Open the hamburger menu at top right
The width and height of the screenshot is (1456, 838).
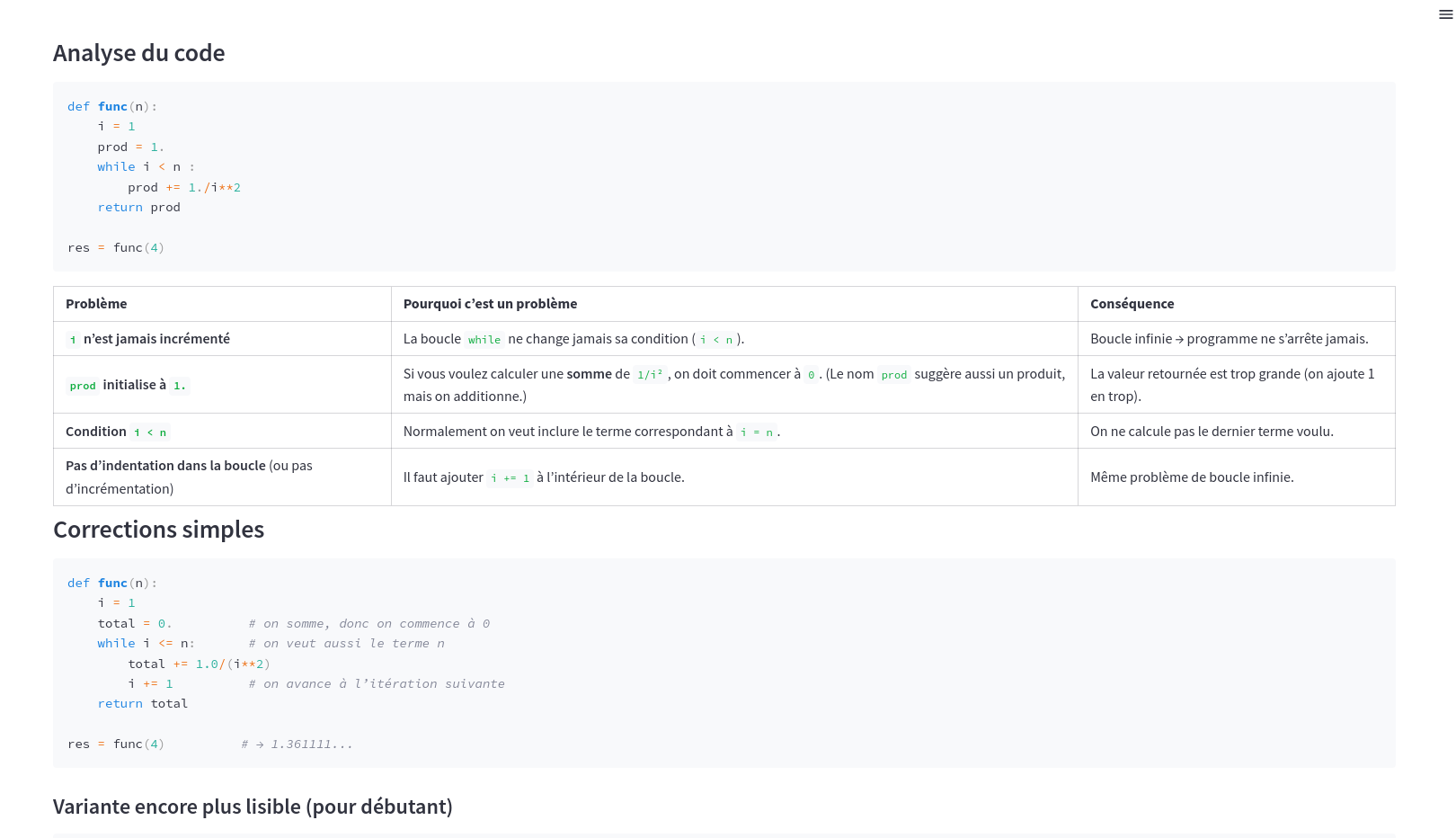1445,14
